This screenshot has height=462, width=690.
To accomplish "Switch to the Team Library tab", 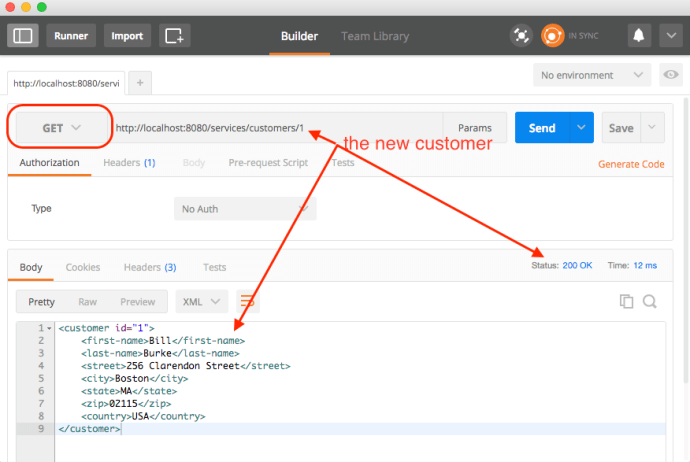I will click(x=375, y=36).
